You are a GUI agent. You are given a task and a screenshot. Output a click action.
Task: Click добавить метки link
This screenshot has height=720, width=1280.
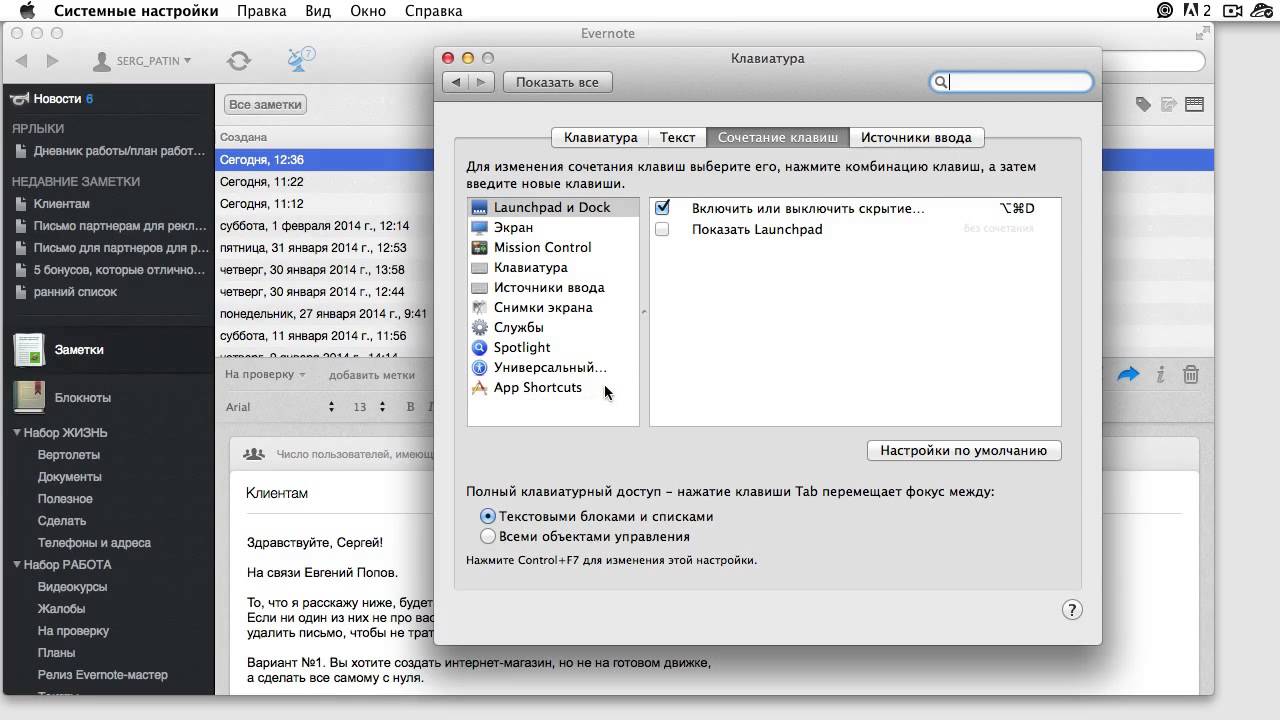tap(372, 375)
